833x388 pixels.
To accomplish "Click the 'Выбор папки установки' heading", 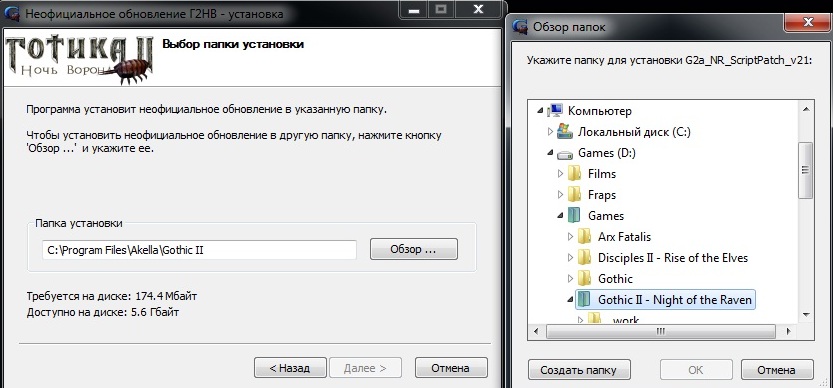I will coord(233,44).
